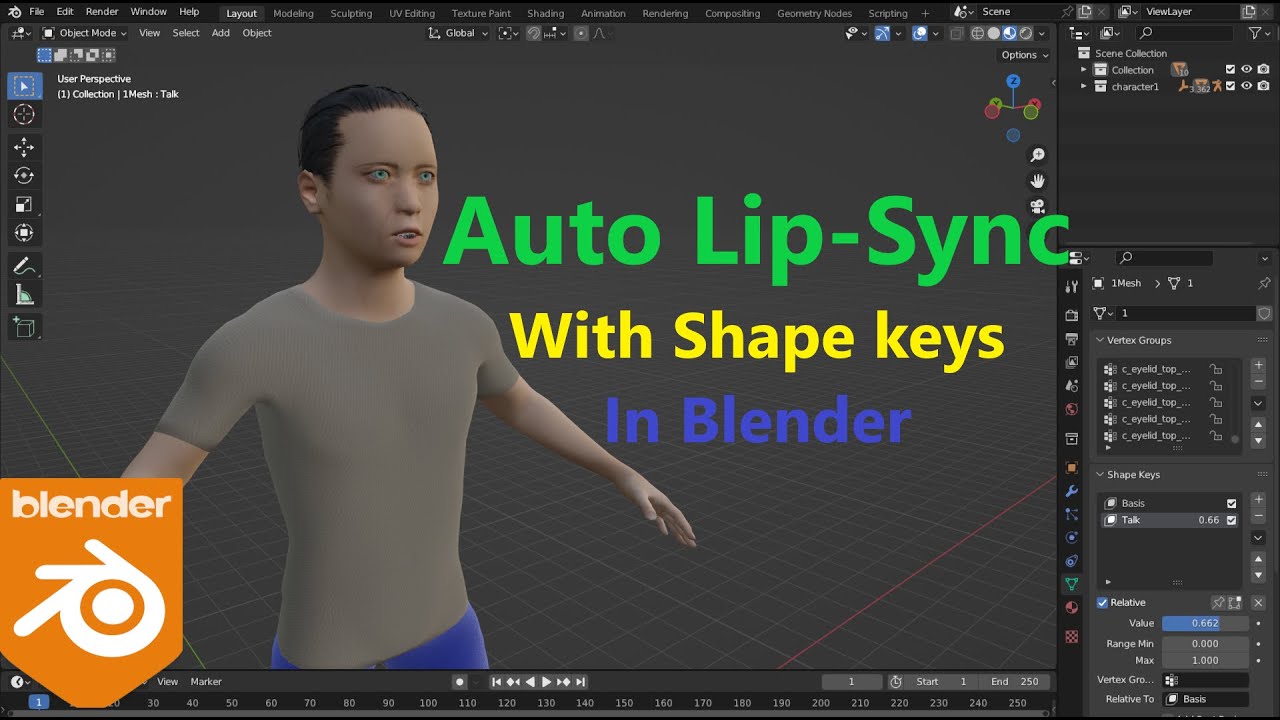Open the World properties tab
This screenshot has width=1280, height=720.
tap(1072, 409)
